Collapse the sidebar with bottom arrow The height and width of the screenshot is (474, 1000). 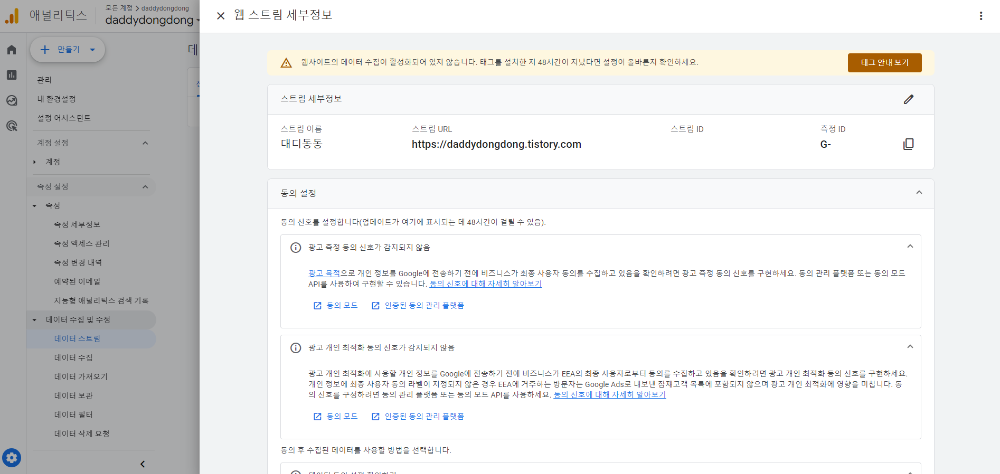point(143,464)
